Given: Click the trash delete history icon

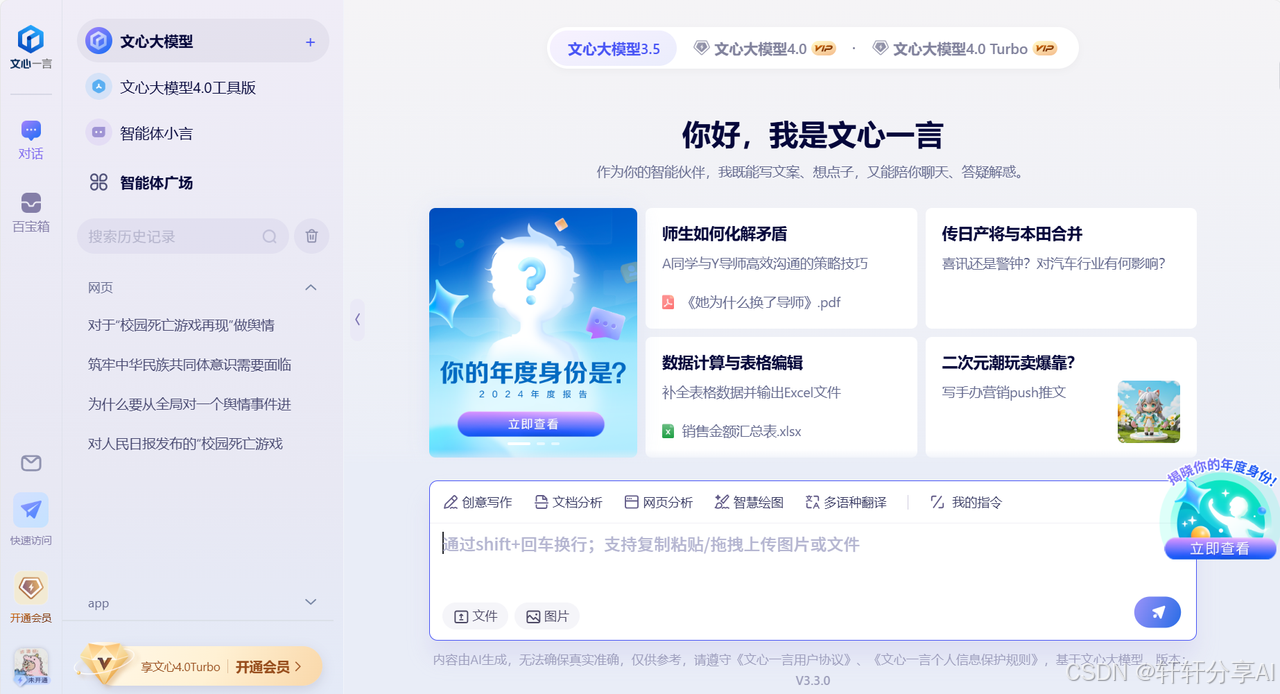Looking at the screenshot, I should tap(311, 237).
